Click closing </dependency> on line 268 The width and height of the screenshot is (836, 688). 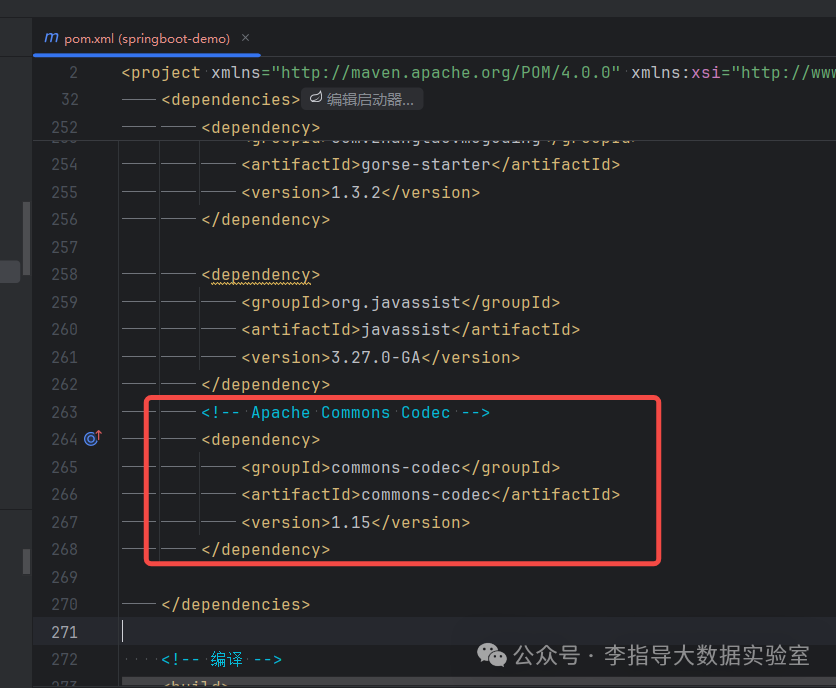click(x=266, y=549)
